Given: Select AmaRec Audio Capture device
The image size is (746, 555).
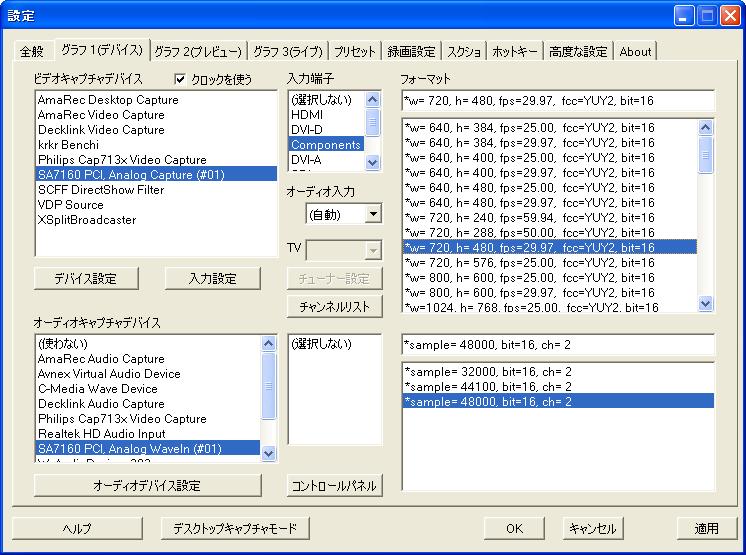Looking at the screenshot, I should (x=148, y=359).
